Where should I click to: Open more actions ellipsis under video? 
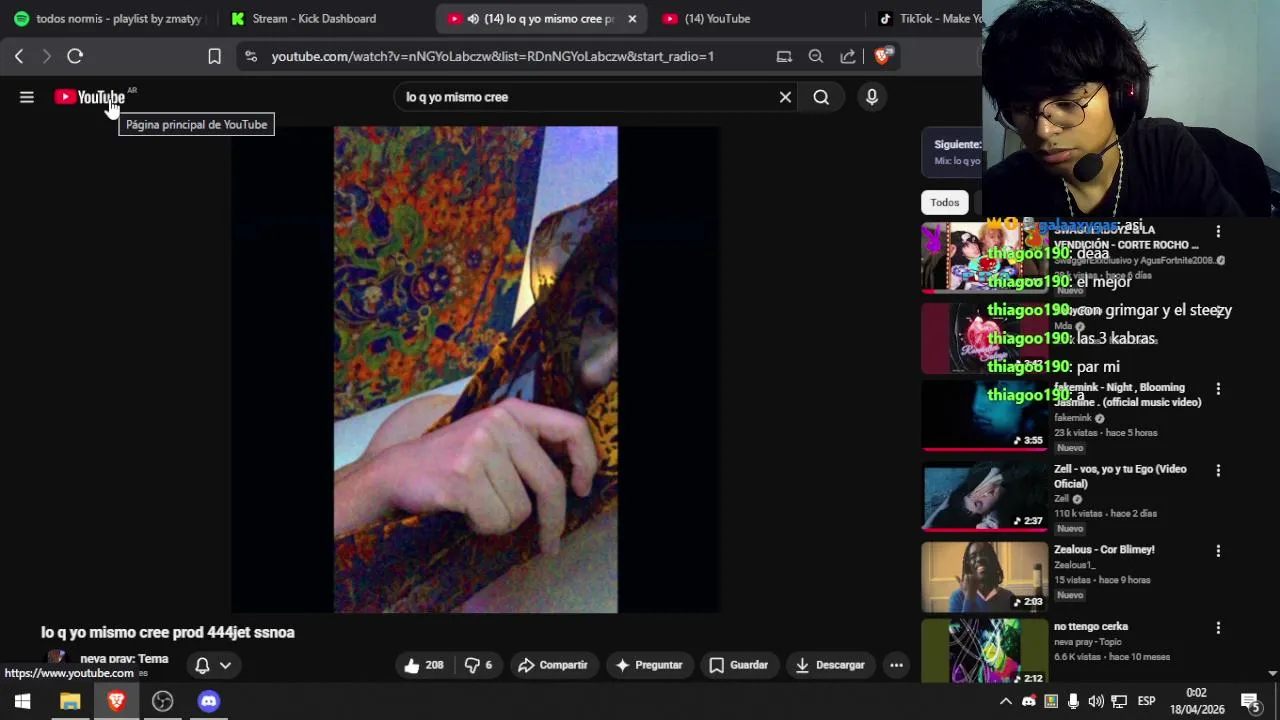click(896, 665)
